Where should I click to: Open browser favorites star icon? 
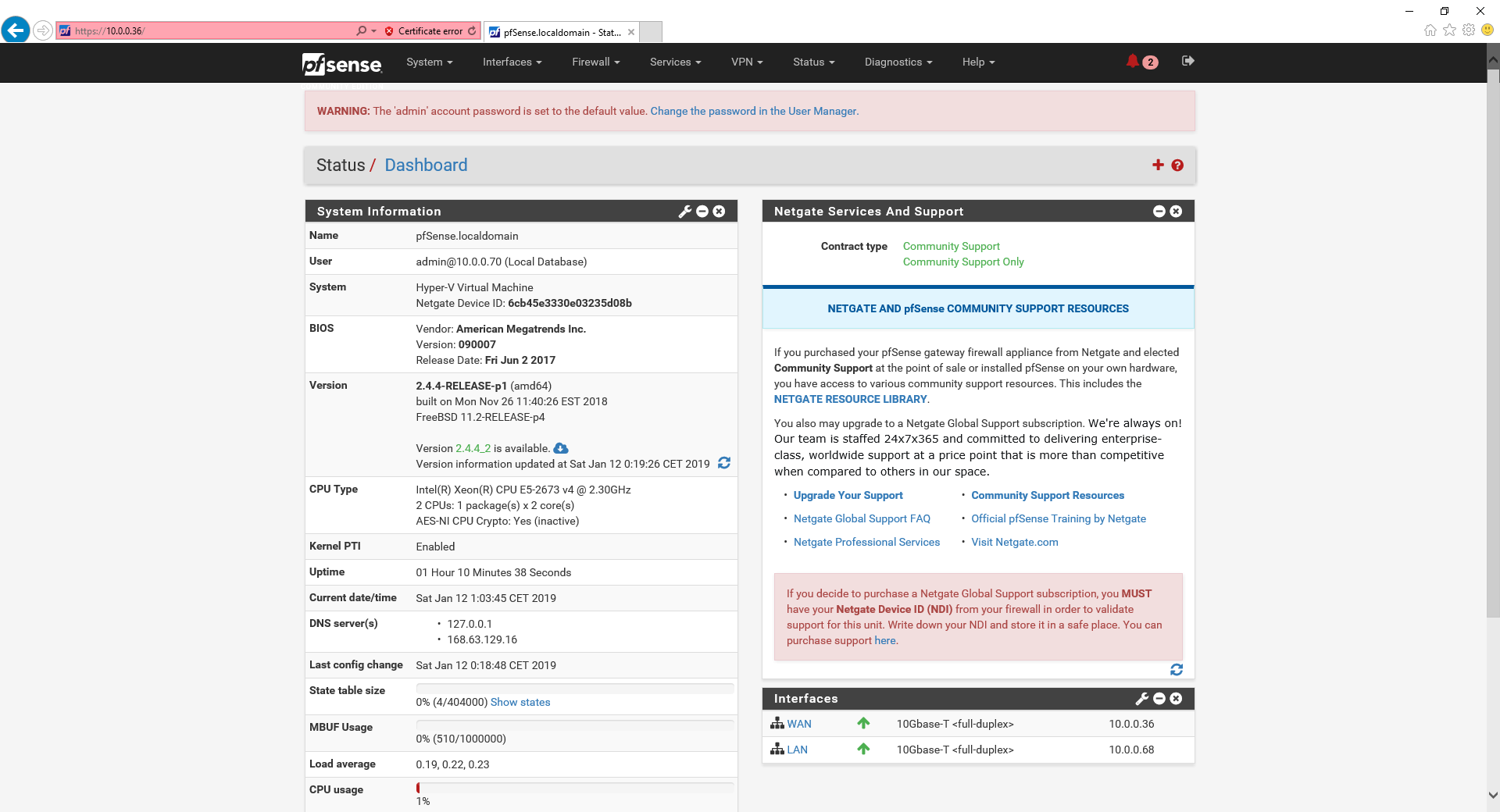tap(1449, 30)
